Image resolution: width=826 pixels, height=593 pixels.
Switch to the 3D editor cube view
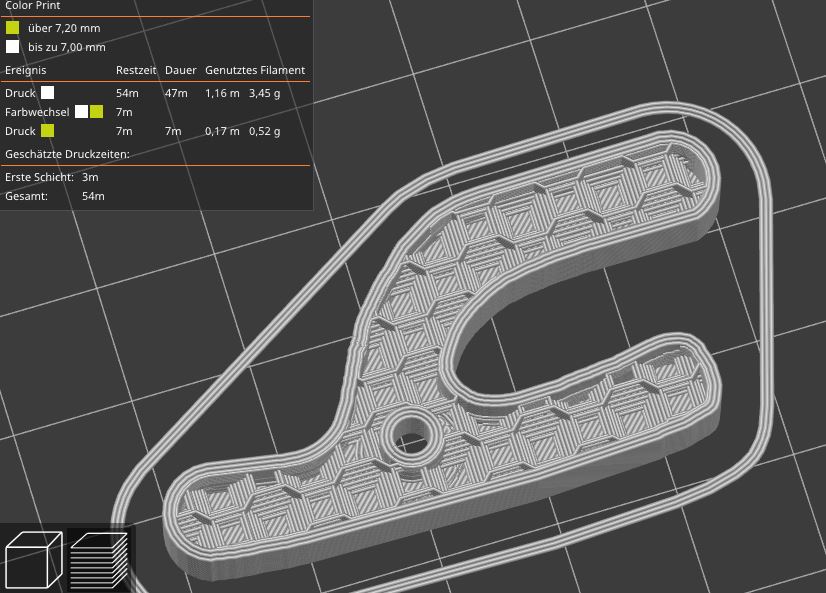[34, 559]
